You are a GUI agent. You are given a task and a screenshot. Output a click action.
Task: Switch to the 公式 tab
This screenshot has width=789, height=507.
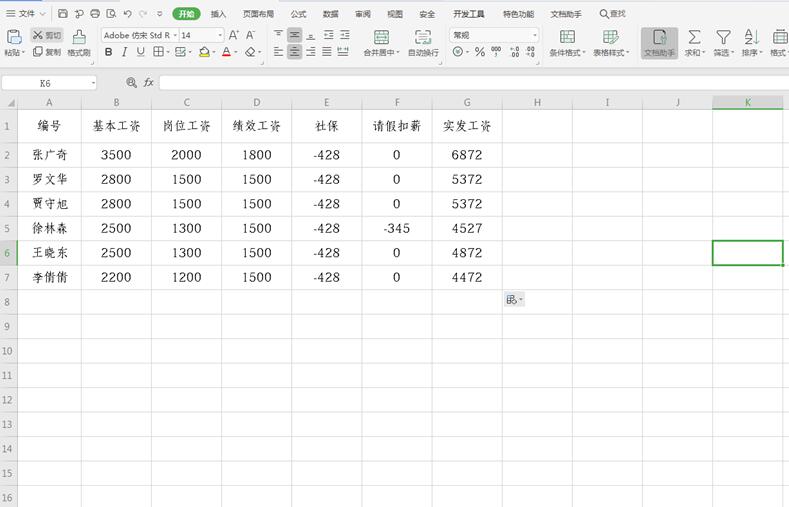point(298,14)
